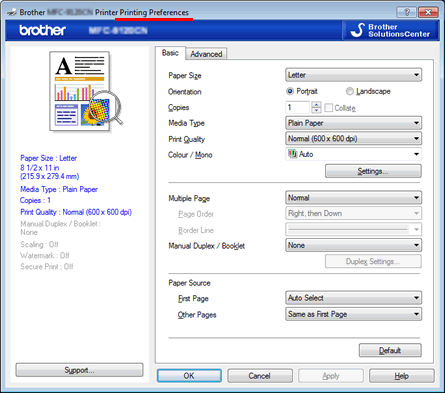
Task: Switch to the Advanced tab
Action: [x=206, y=54]
